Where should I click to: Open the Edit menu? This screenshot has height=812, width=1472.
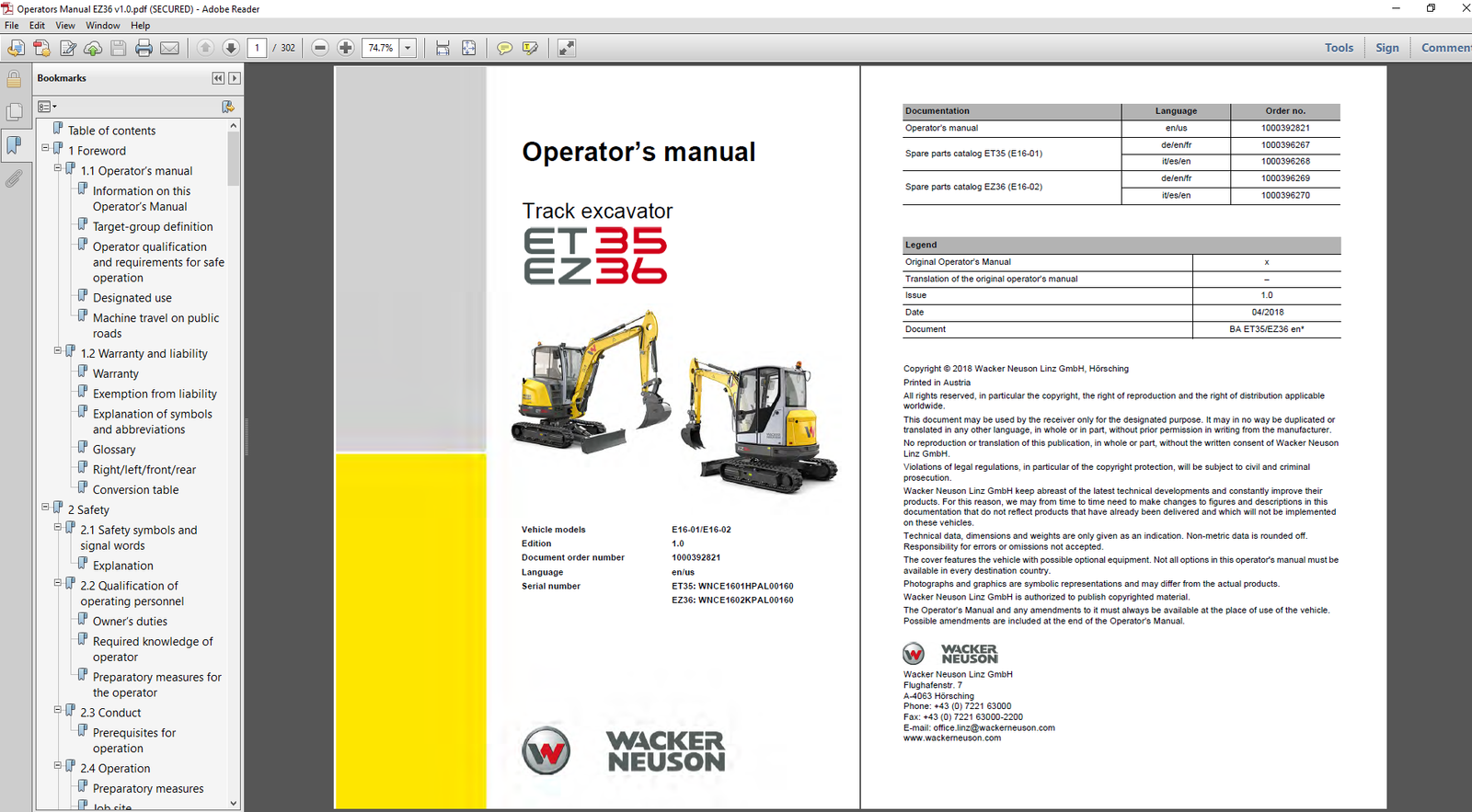point(37,26)
